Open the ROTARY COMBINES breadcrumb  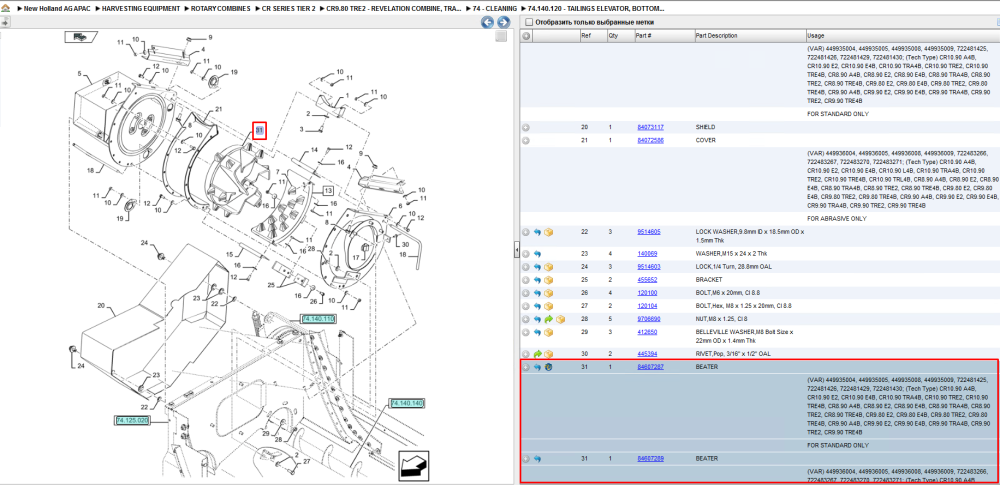coord(221,10)
